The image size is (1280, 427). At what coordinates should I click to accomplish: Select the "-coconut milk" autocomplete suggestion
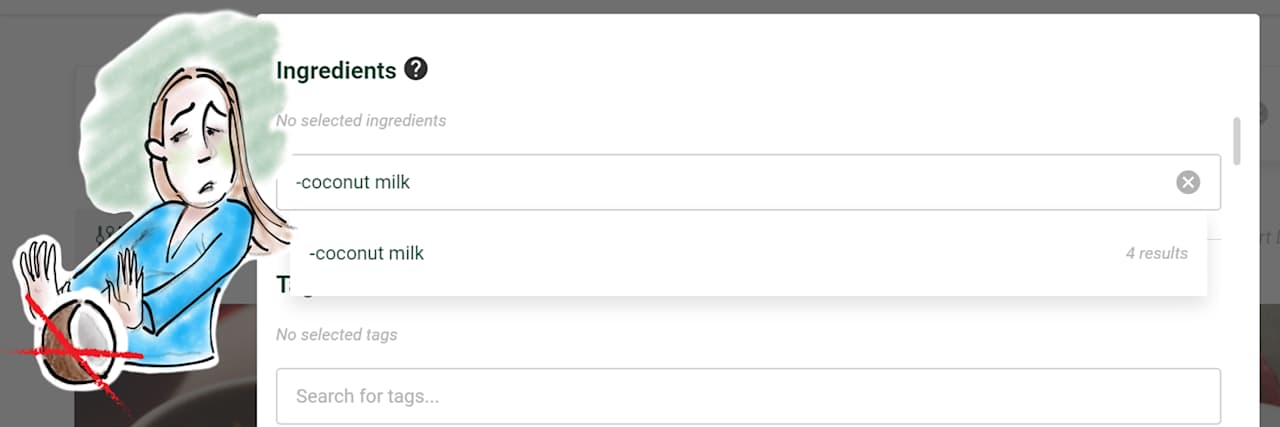click(x=367, y=254)
